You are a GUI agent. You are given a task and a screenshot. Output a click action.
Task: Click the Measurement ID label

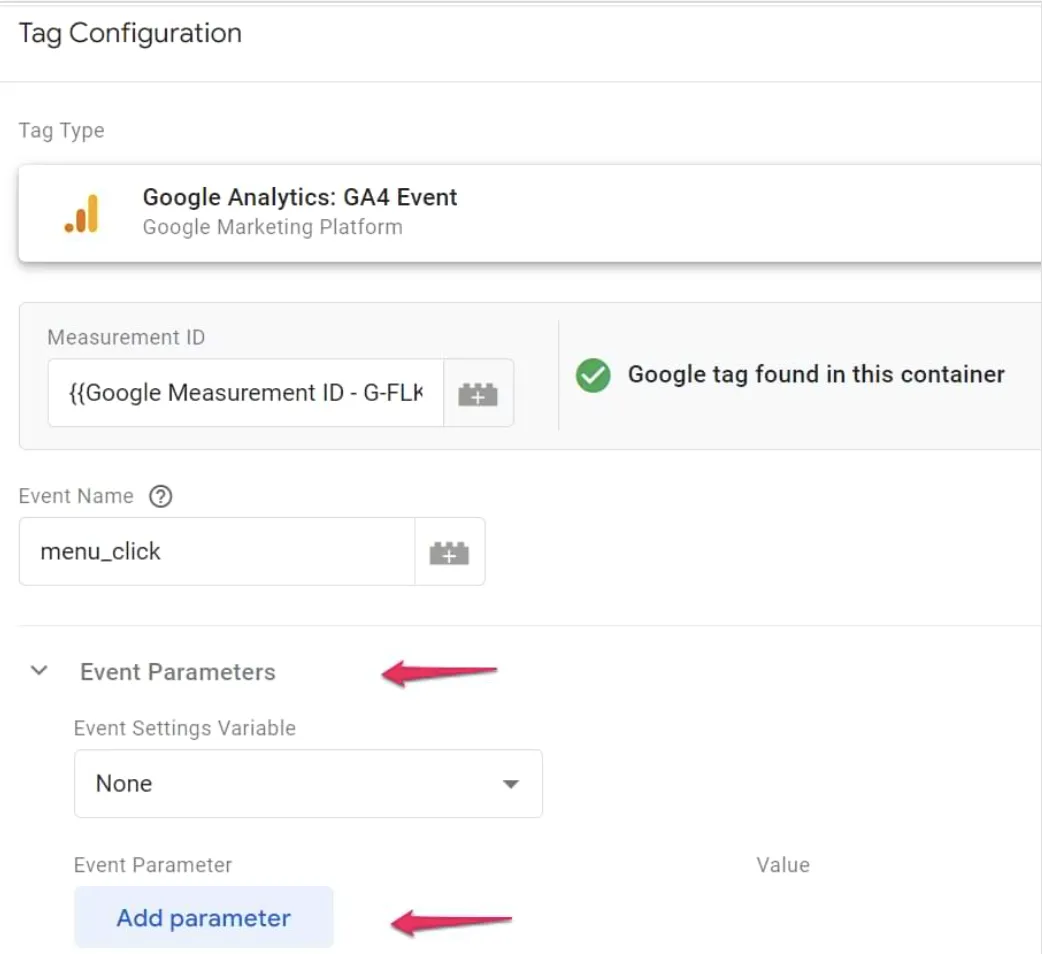[x=126, y=337]
